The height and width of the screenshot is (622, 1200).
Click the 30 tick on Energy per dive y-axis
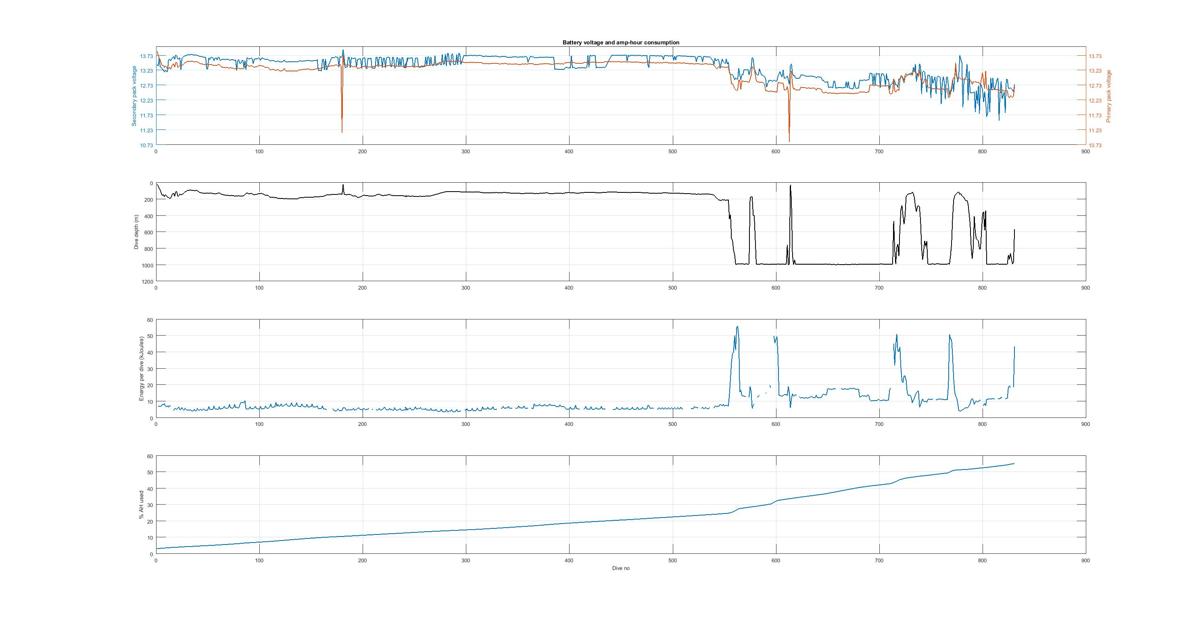150,369
